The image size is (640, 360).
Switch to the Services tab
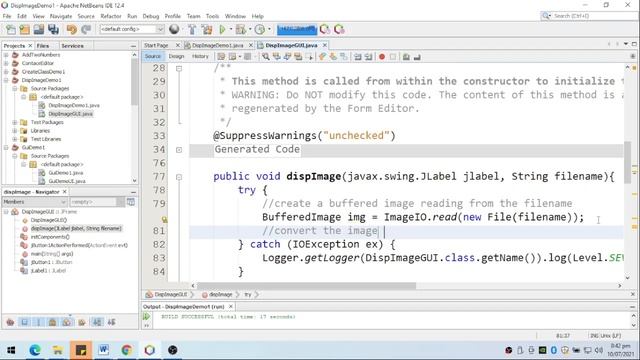point(72,46)
